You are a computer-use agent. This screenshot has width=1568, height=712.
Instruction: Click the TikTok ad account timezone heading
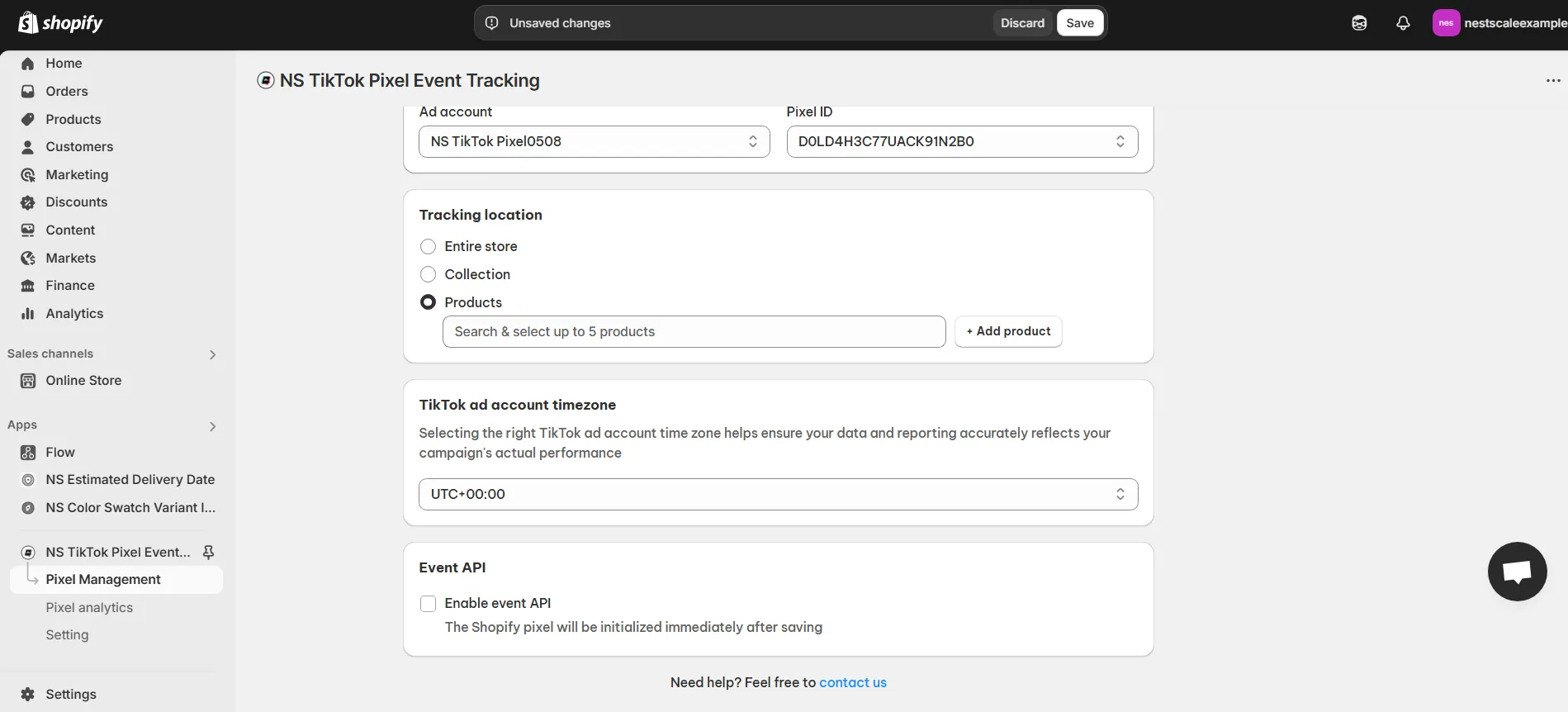pyautogui.click(x=518, y=405)
